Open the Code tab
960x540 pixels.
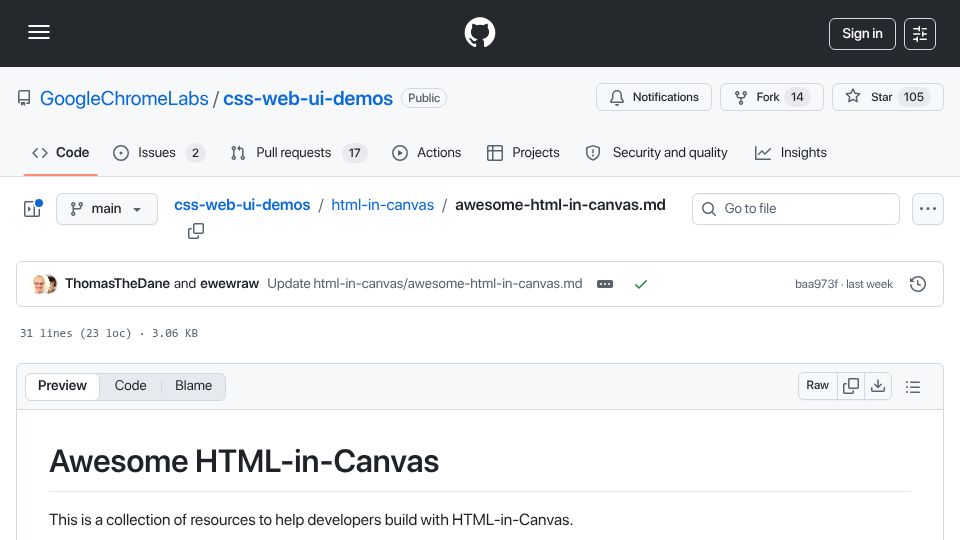[61, 152]
